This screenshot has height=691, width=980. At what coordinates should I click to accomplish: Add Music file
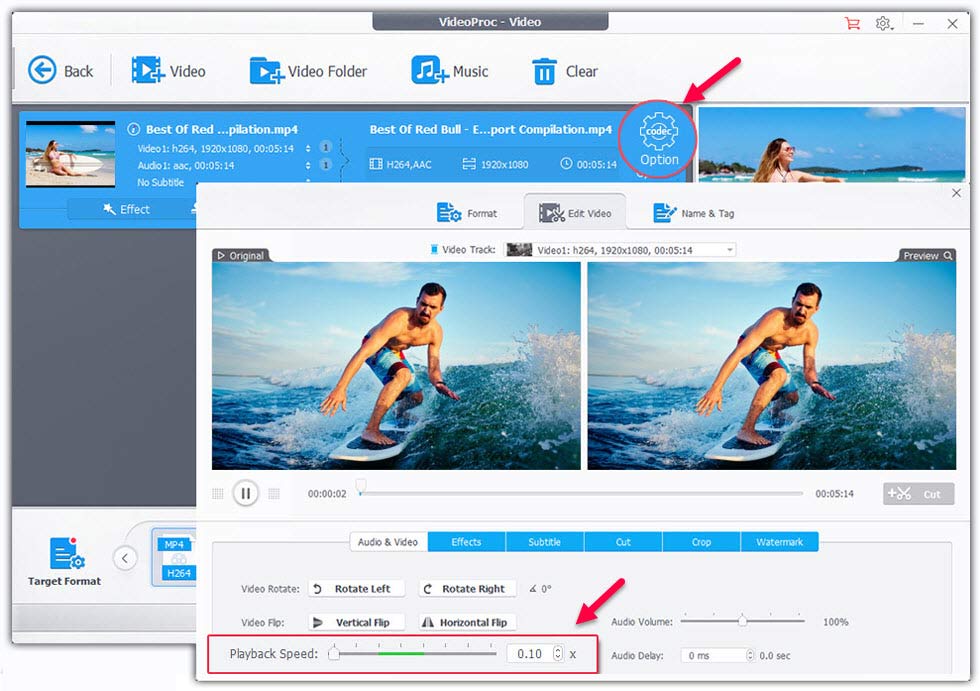point(449,71)
